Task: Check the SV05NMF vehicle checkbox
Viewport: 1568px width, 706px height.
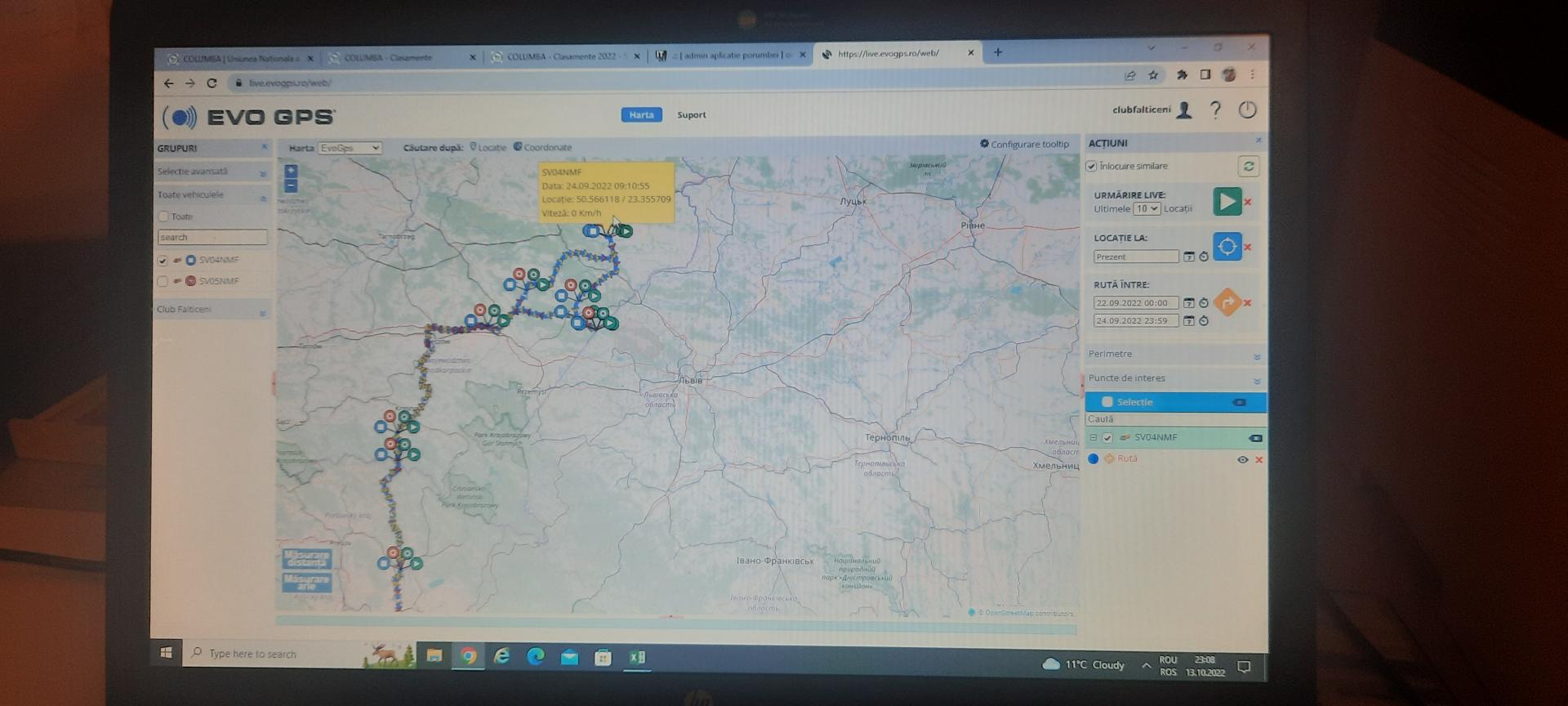Action: click(163, 281)
